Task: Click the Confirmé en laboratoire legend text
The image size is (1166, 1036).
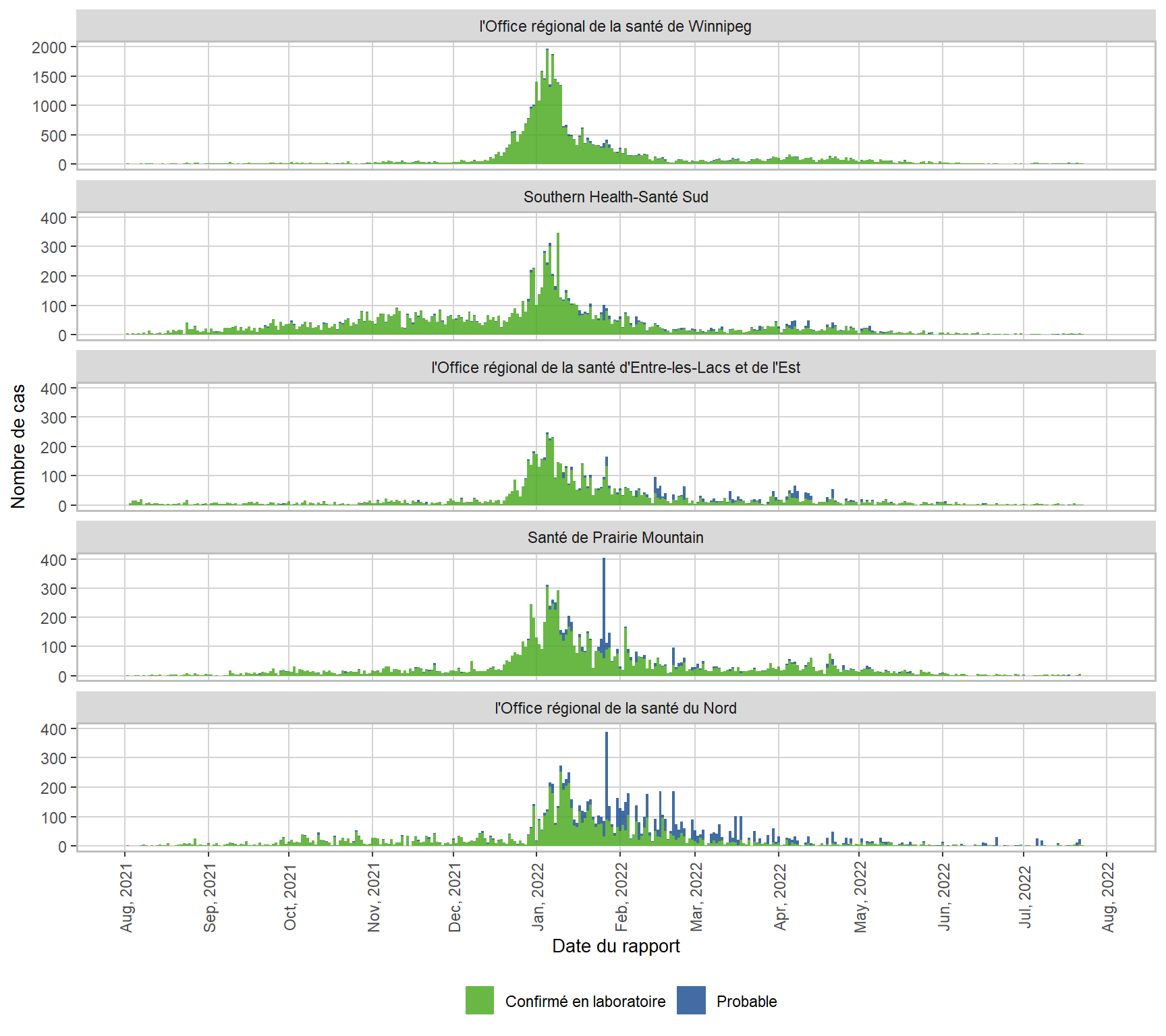Action: [585, 1002]
